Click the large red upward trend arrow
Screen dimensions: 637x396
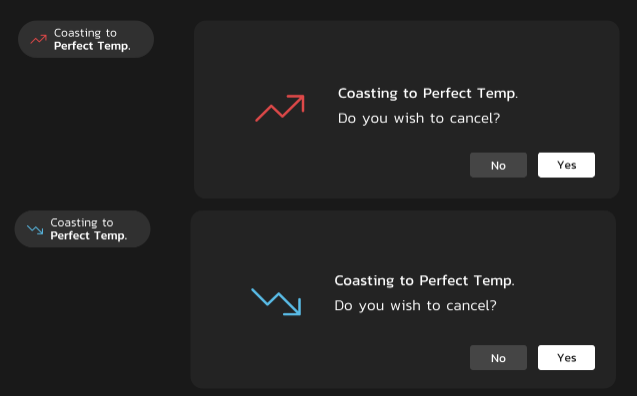click(x=280, y=108)
